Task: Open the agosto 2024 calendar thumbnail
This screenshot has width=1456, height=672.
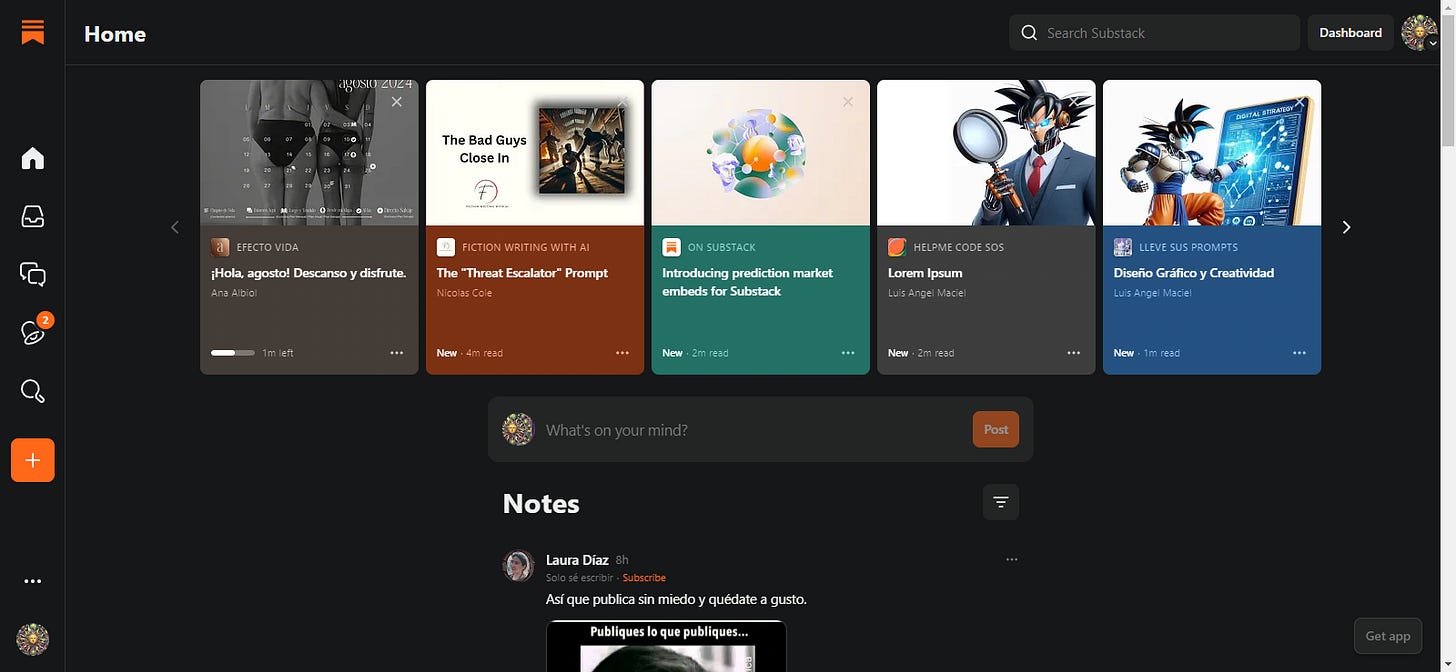Action: (309, 153)
